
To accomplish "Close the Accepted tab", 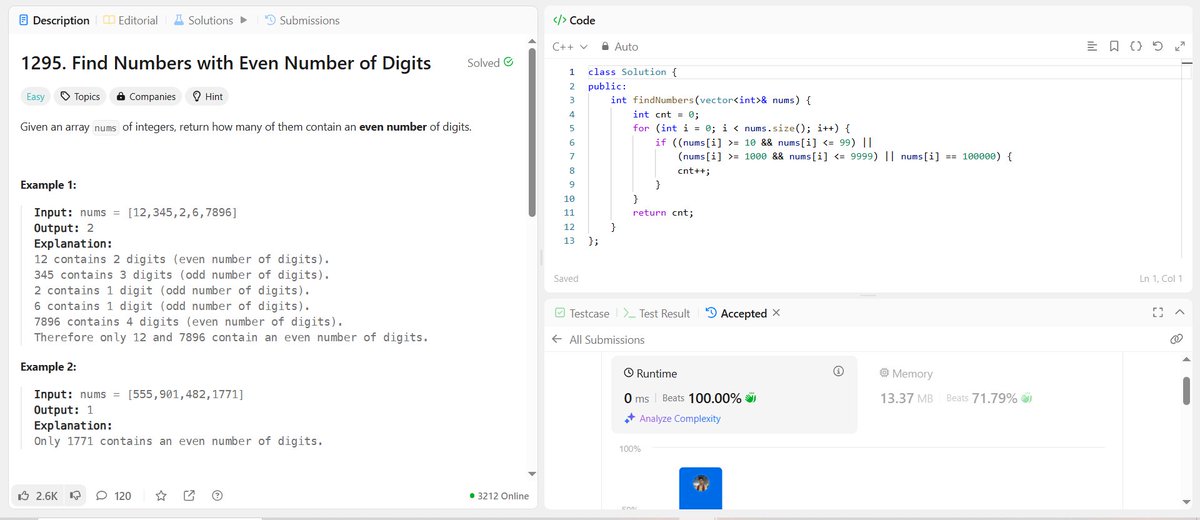I will tap(777, 313).
